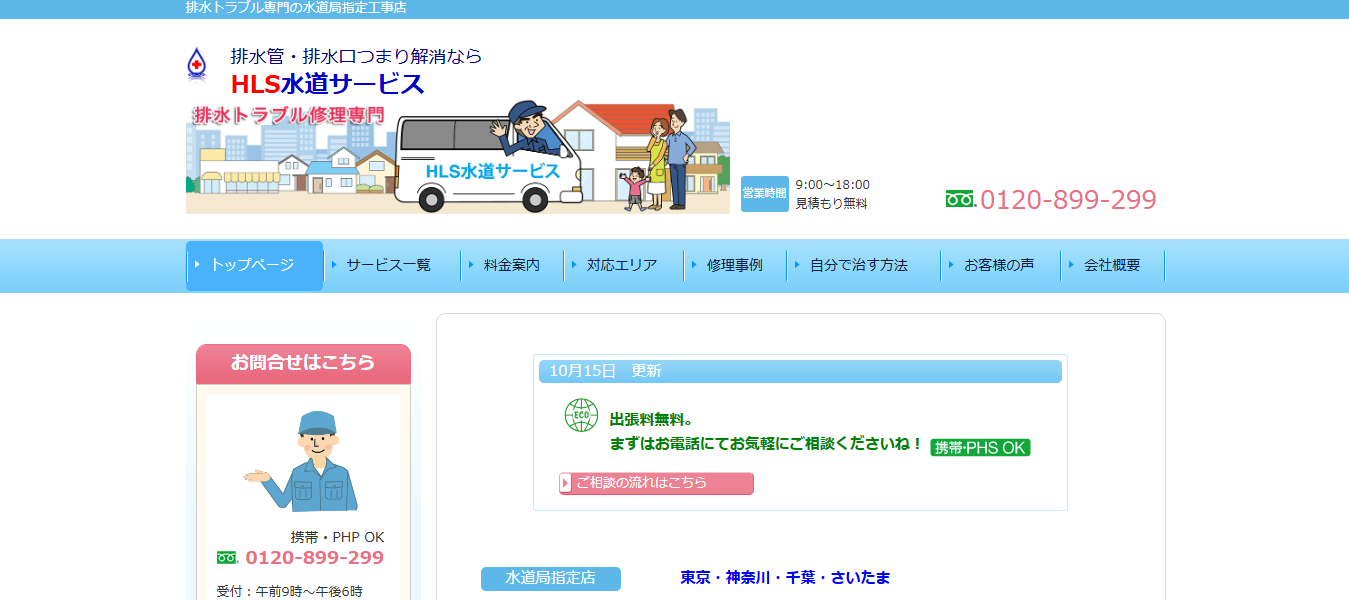Screen dimensions: 1349x600
Task: Navigate to 自分で治す方法 page
Action: coord(858,266)
